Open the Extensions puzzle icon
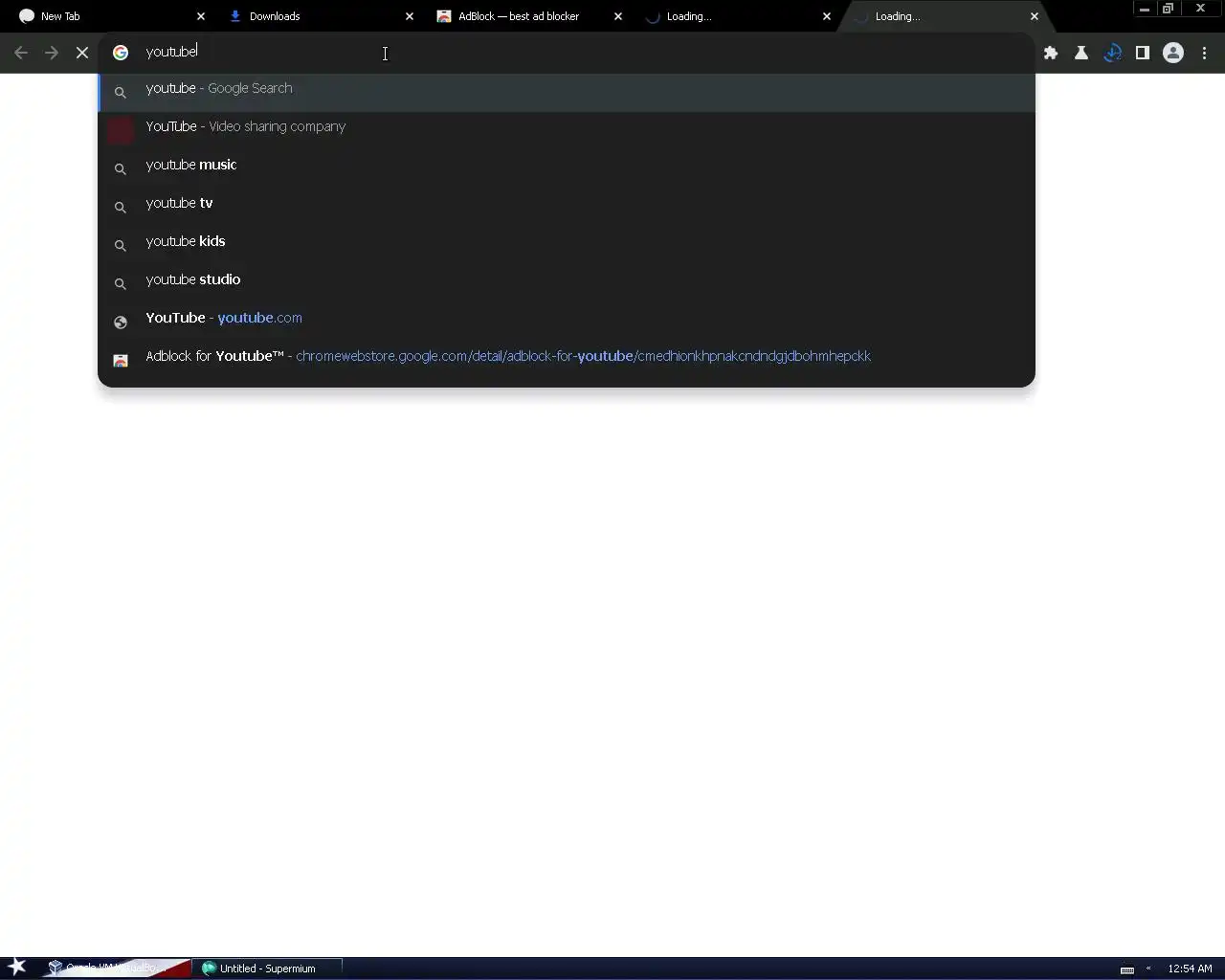The image size is (1225, 980). tap(1051, 53)
